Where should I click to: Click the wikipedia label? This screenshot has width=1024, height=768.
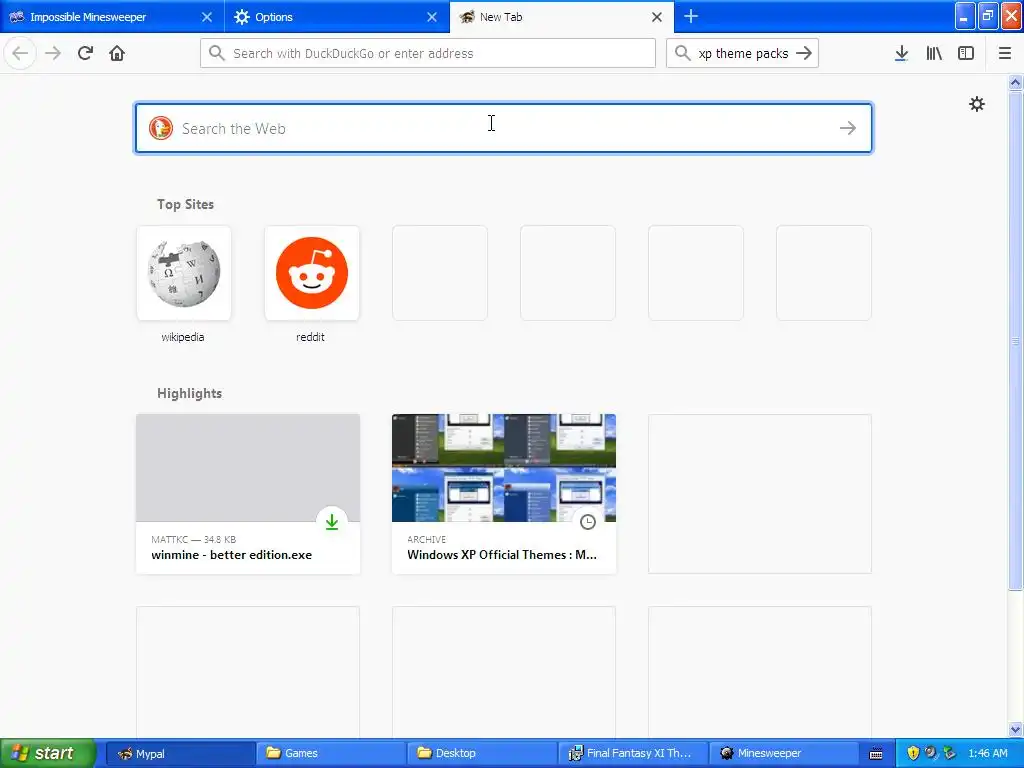tap(183, 337)
